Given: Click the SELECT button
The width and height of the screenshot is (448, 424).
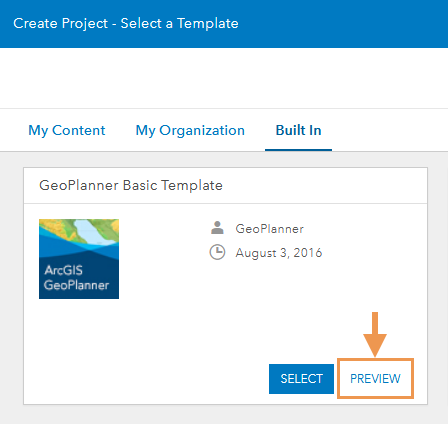Looking at the screenshot, I should 301,379.
